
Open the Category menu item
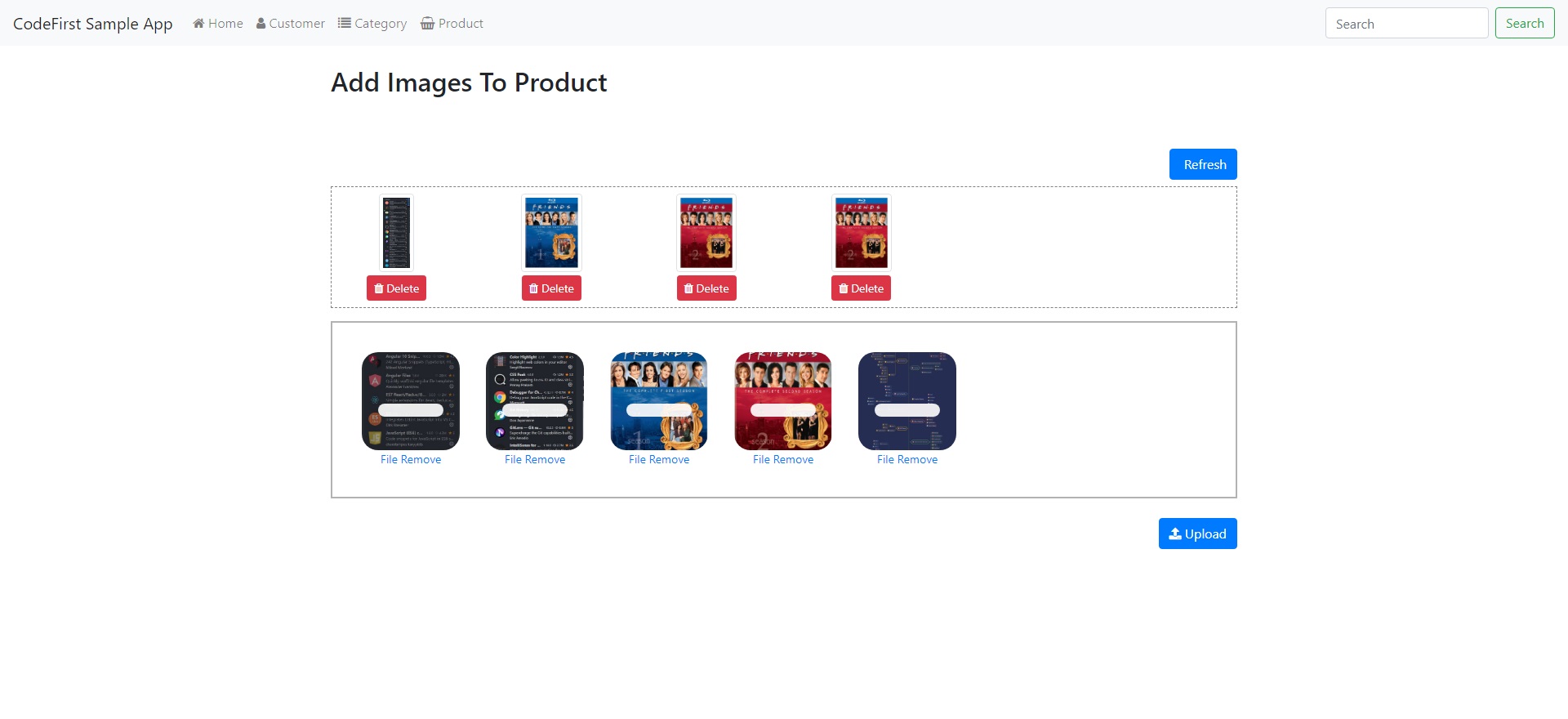tap(372, 24)
